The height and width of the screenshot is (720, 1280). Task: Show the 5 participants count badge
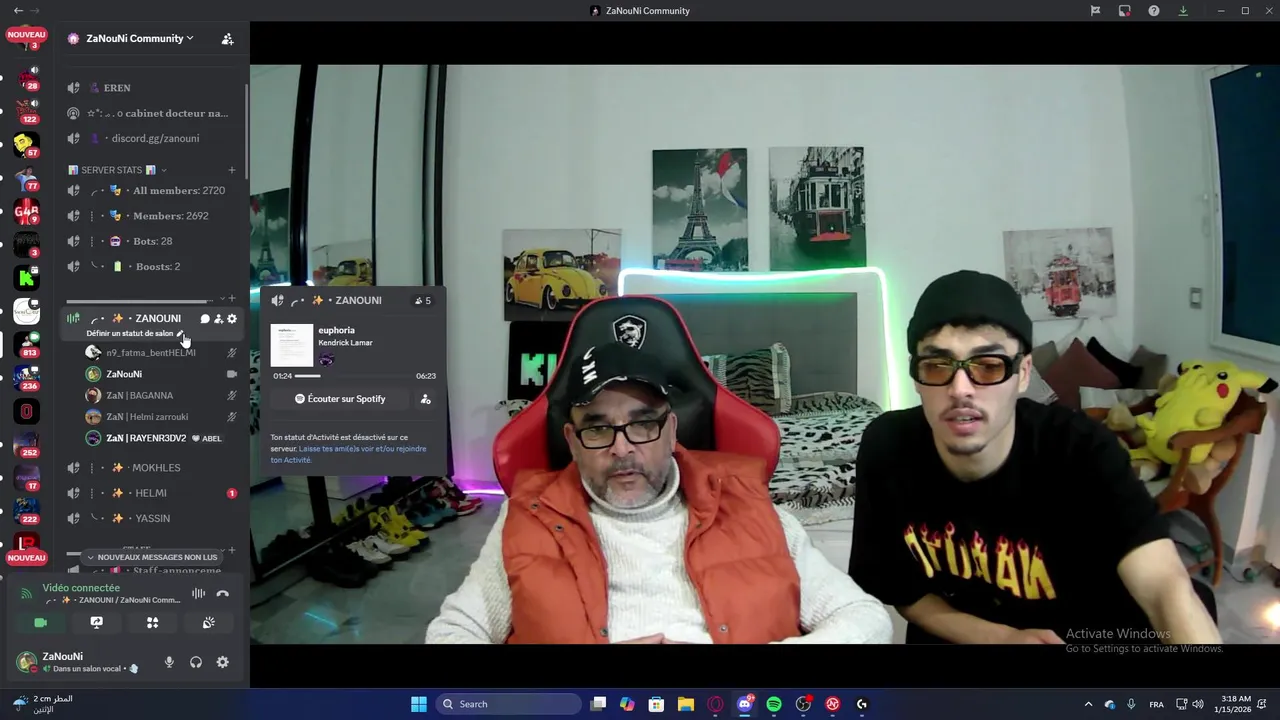(423, 300)
